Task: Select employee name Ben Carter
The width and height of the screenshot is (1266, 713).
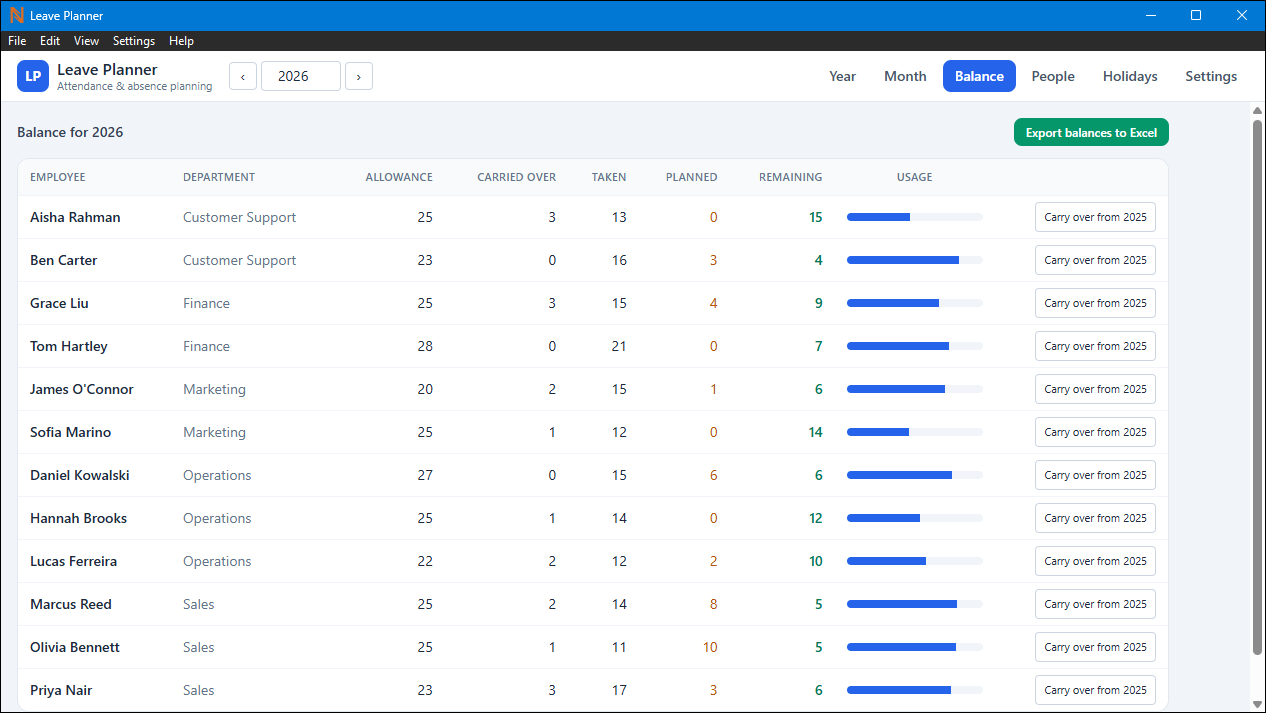Action: pyautogui.click(x=64, y=260)
